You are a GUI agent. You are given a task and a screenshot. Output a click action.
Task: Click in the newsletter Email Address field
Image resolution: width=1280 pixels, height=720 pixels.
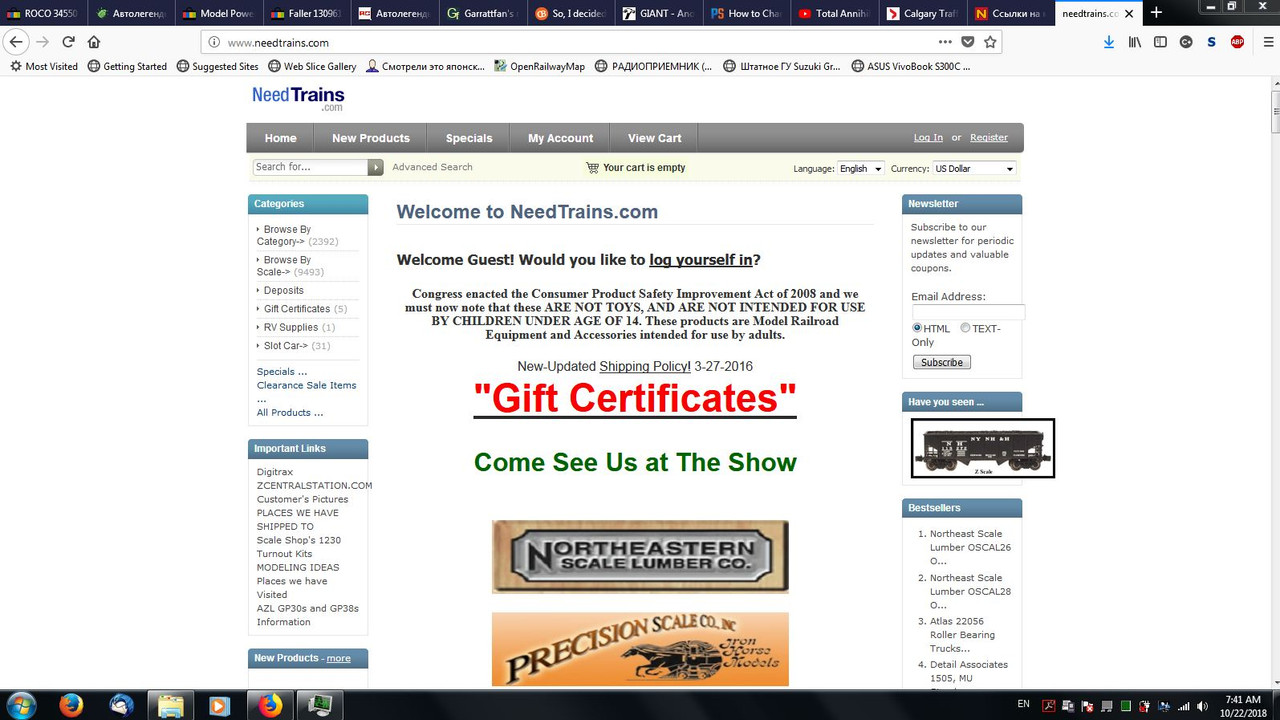[x=969, y=312]
